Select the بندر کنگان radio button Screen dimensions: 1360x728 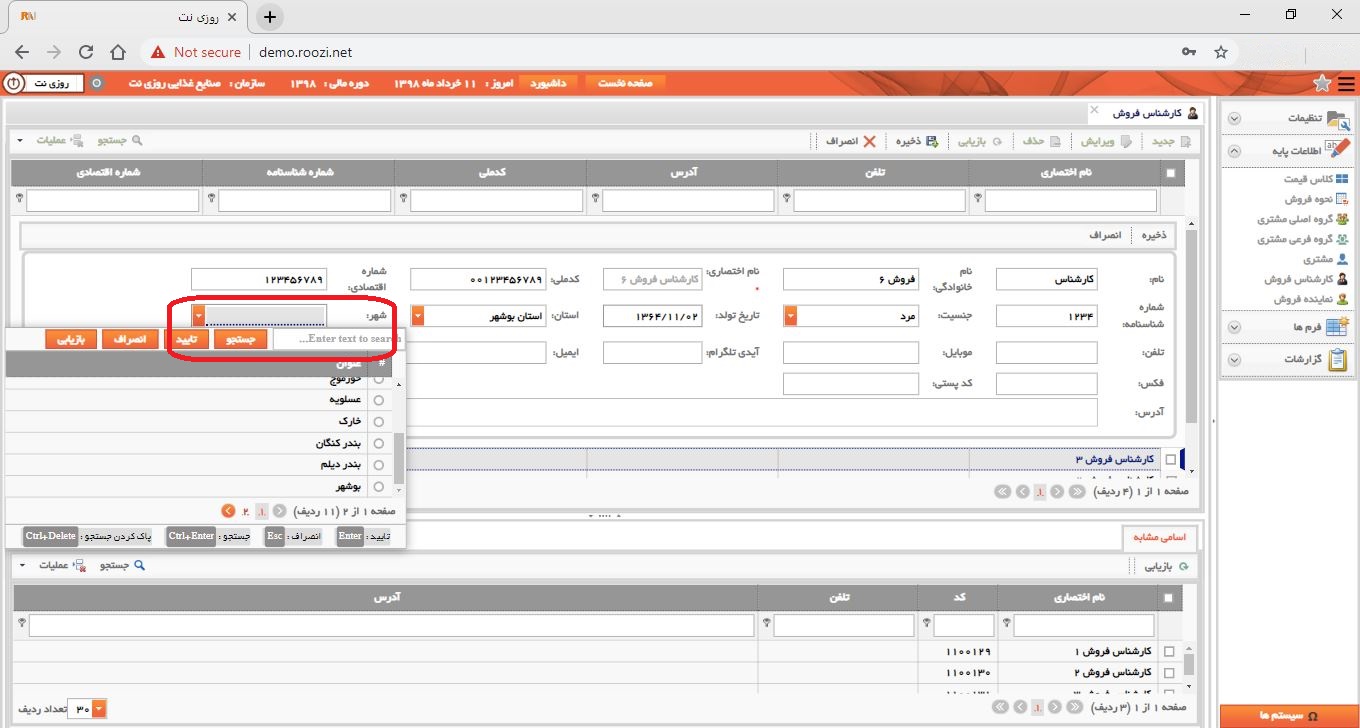[x=379, y=443]
